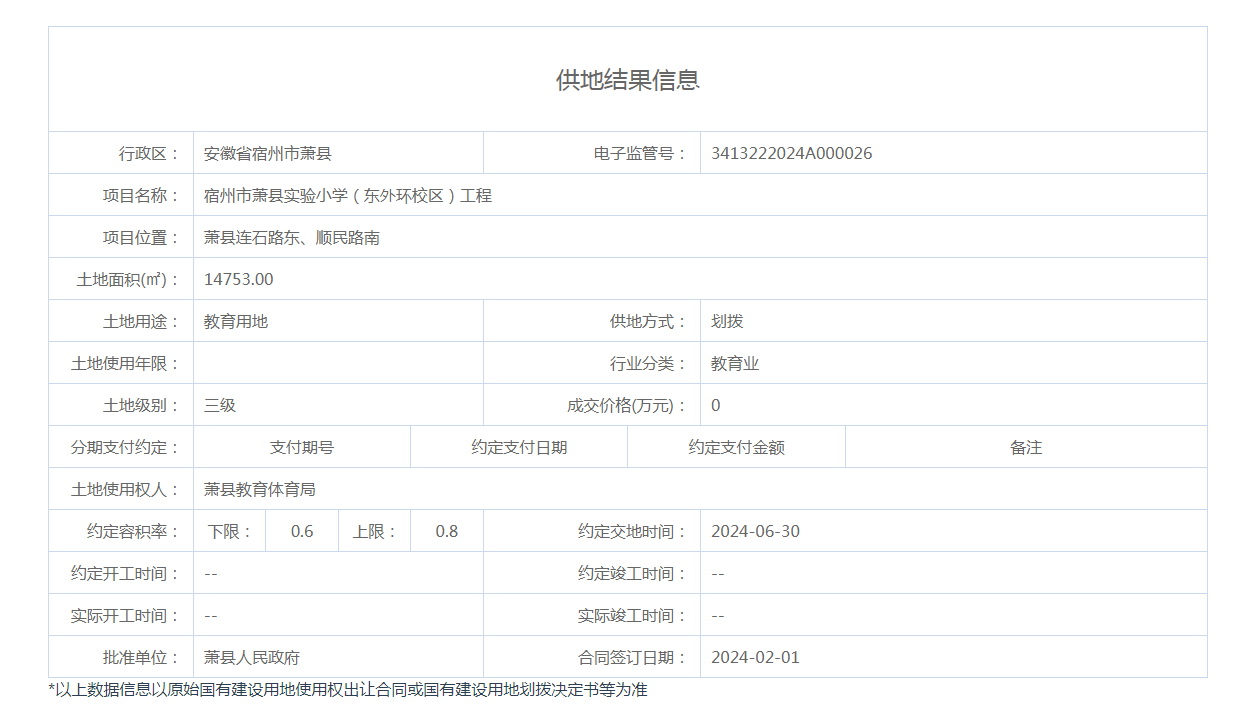
Task: Click the project name 宿州市萧县实验小学 value
Action: click(347, 195)
